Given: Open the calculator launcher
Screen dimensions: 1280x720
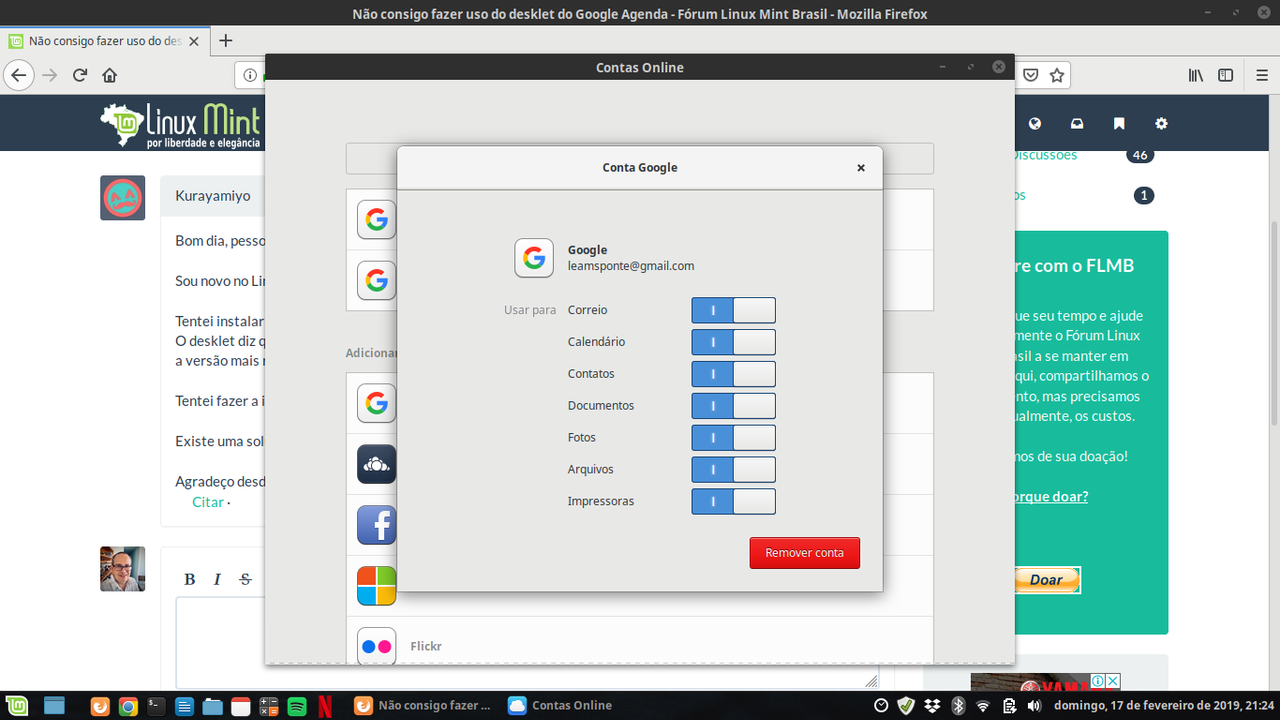Looking at the screenshot, I should 268,705.
